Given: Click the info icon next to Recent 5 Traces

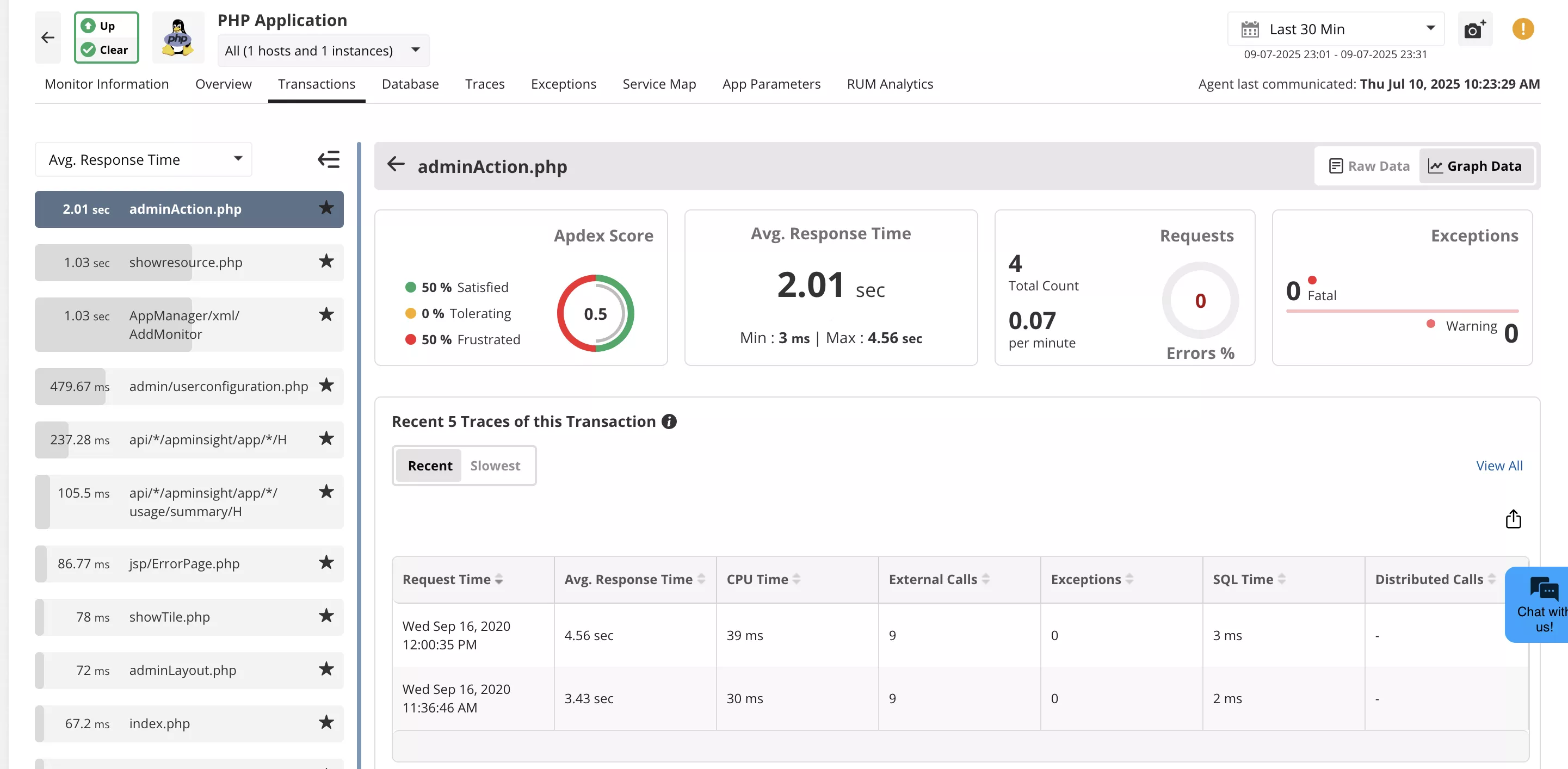Looking at the screenshot, I should tap(669, 421).
